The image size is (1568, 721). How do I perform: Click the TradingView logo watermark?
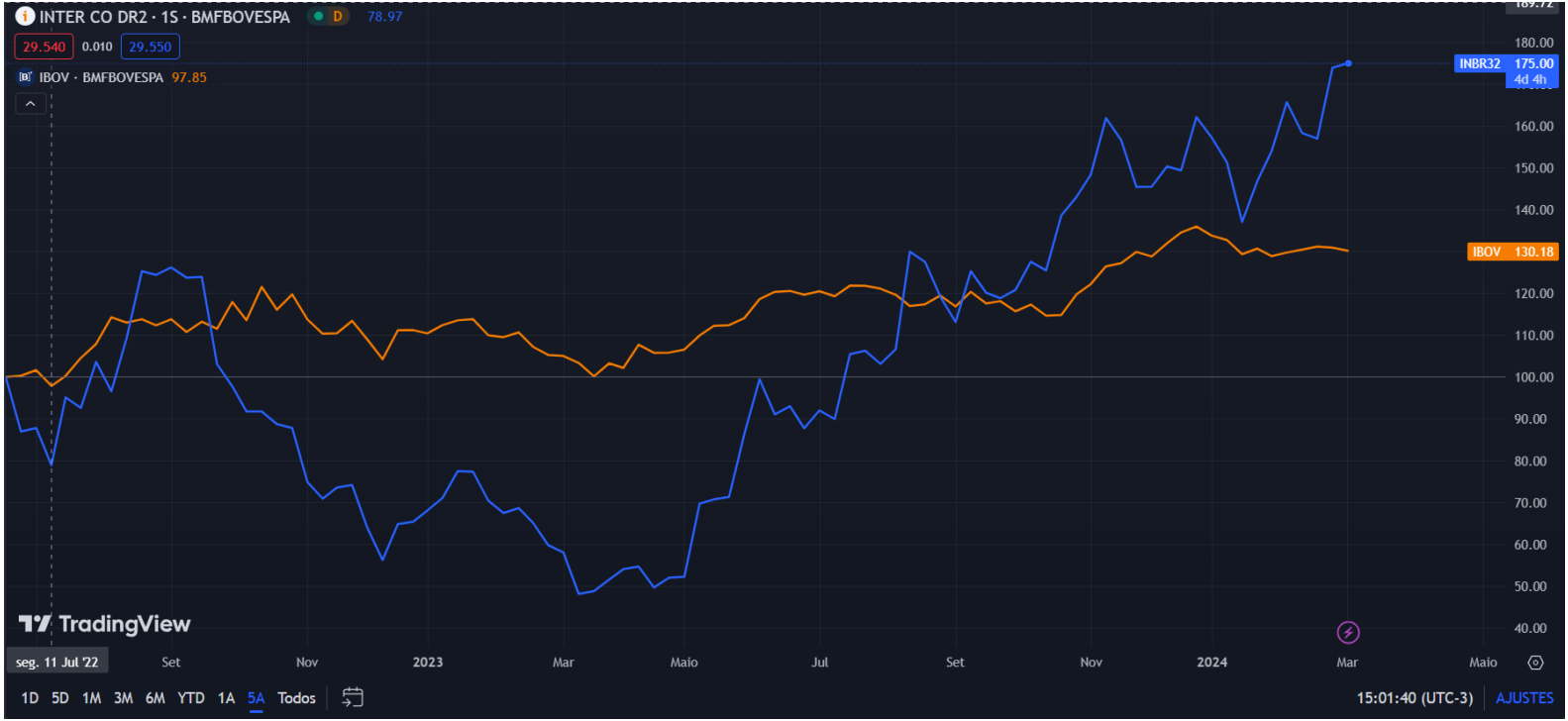(x=104, y=624)
